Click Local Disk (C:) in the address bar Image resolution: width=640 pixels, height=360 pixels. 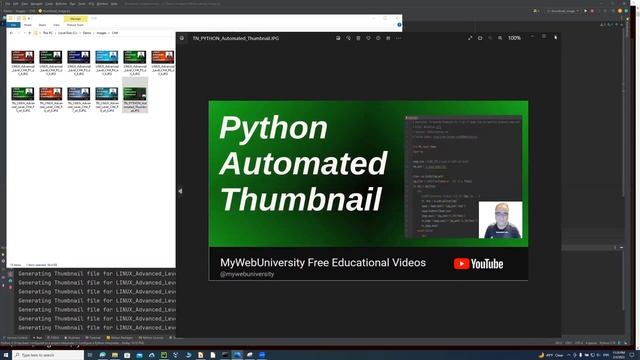tap(68, 33)
